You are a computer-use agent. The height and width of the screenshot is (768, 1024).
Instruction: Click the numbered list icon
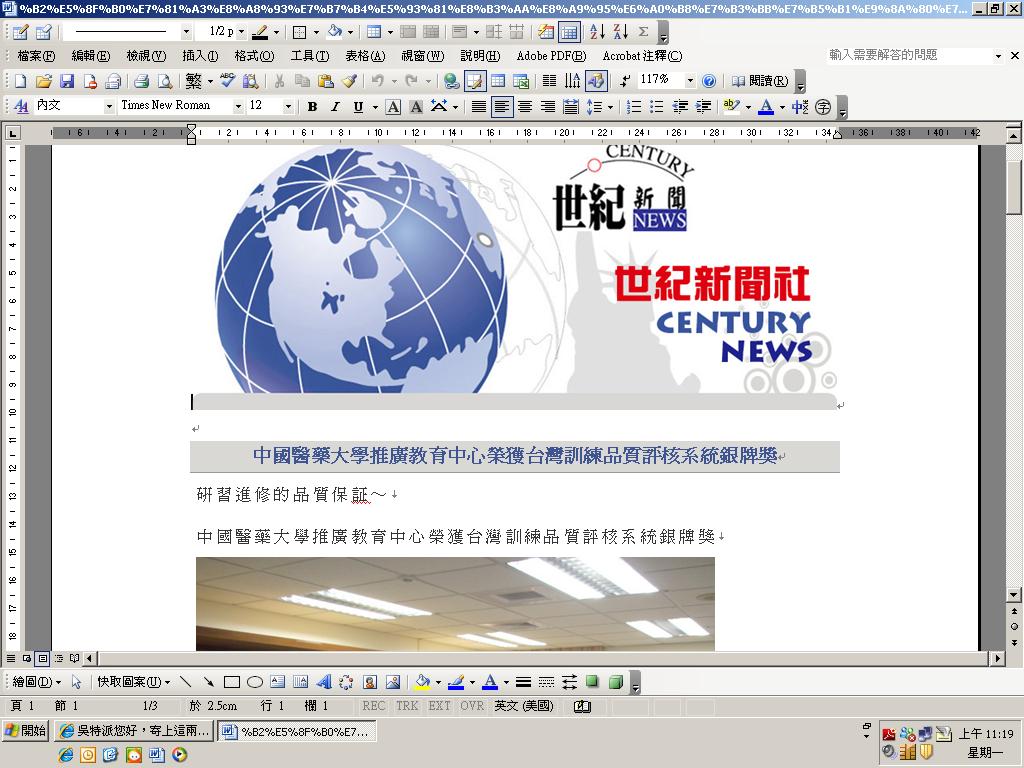coord(633,106)
